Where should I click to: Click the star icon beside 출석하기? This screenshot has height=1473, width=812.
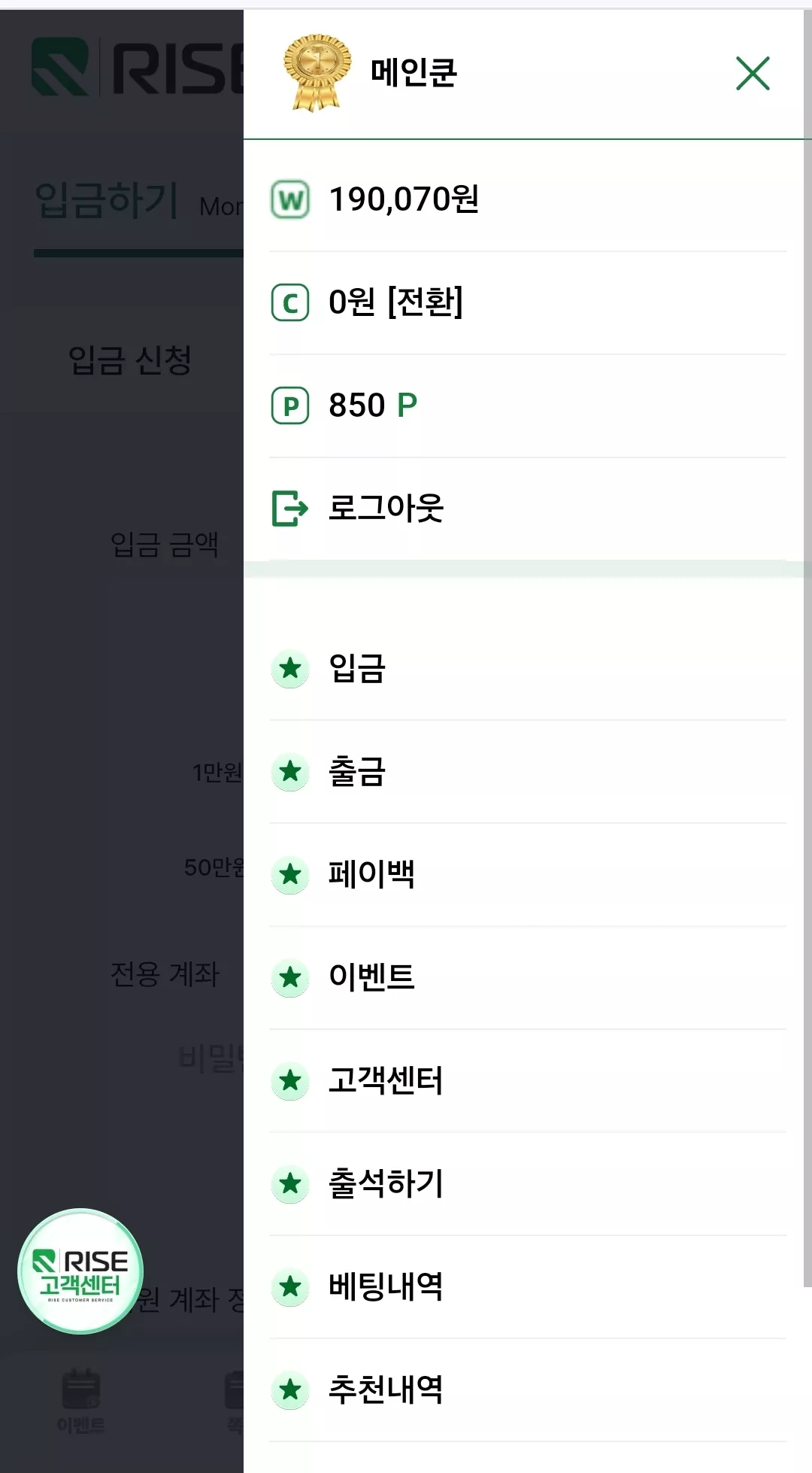coord(290,1184)
